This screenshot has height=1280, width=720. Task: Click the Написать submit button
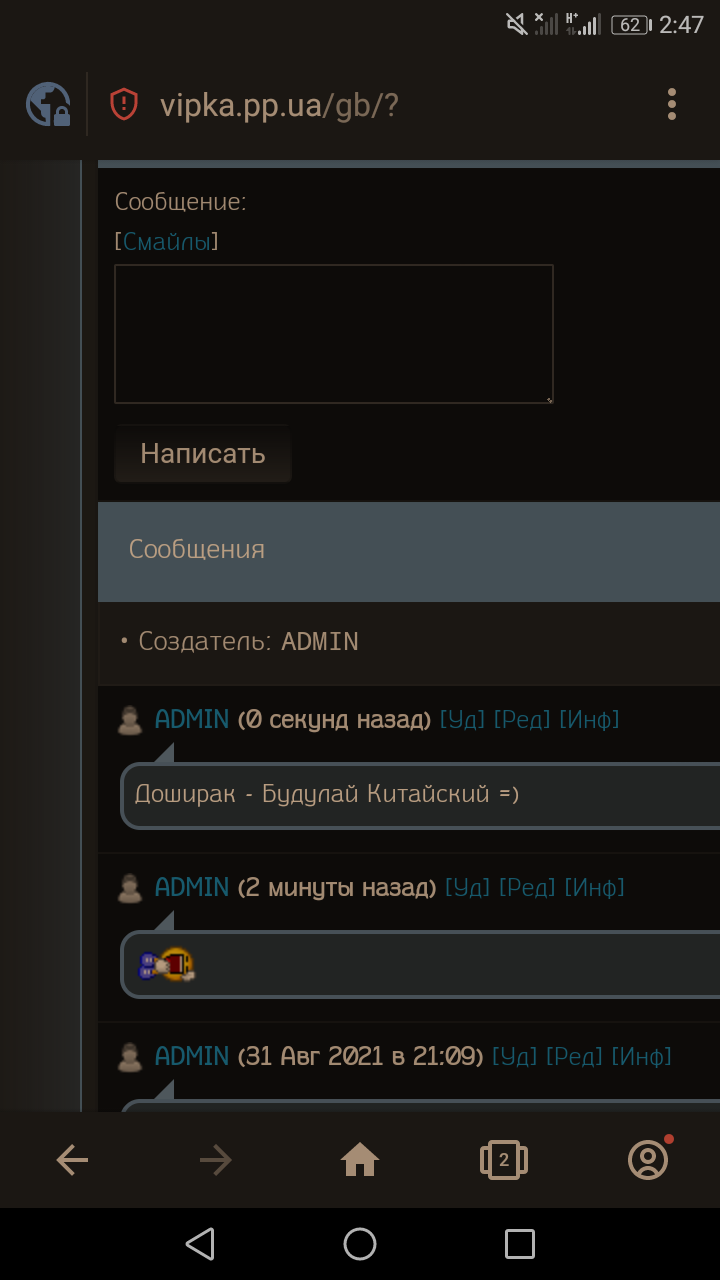pyautogui.click(x=203, y=454)
